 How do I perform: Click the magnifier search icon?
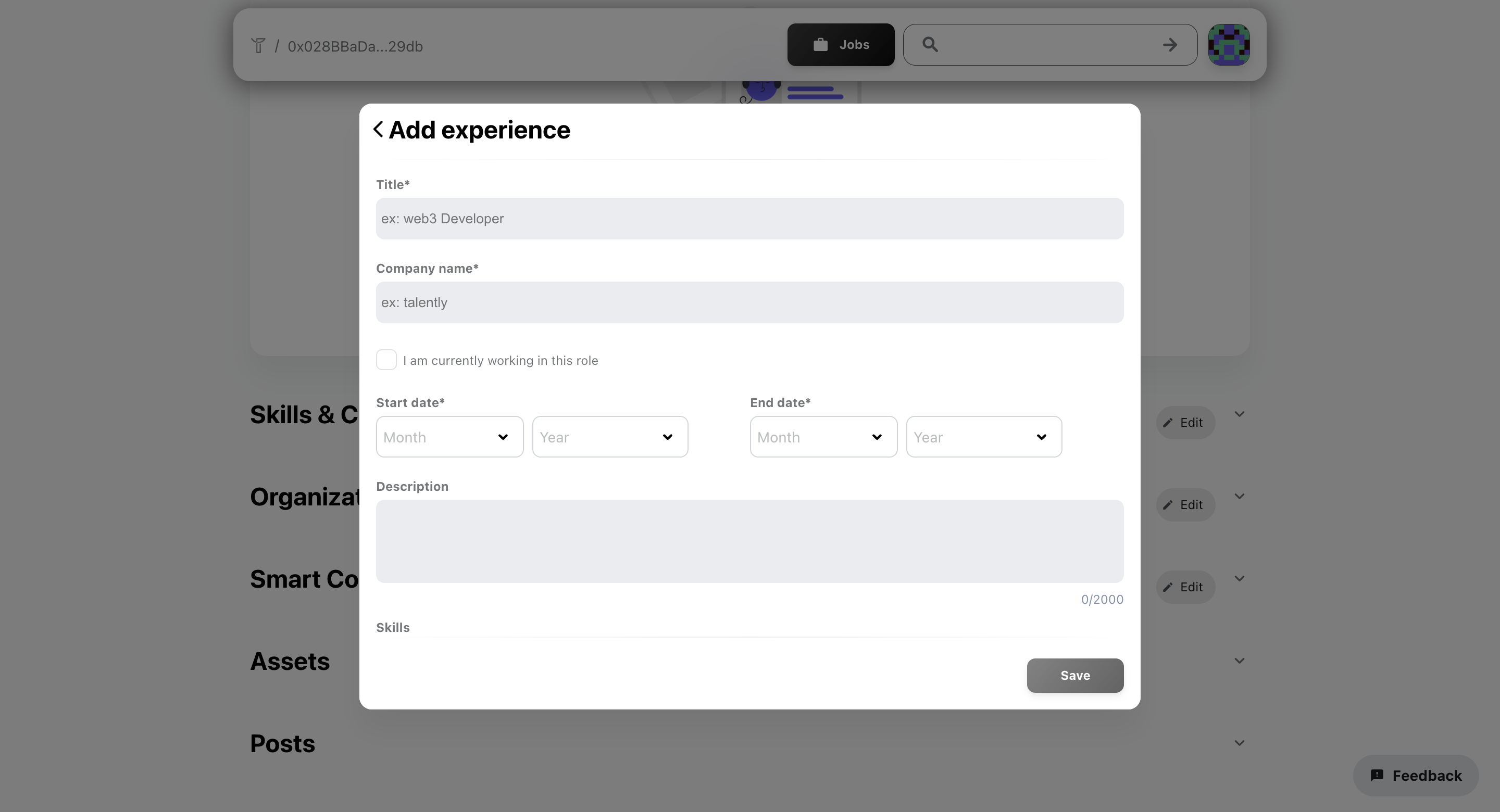pyautogui.click(x=930, y=45)
